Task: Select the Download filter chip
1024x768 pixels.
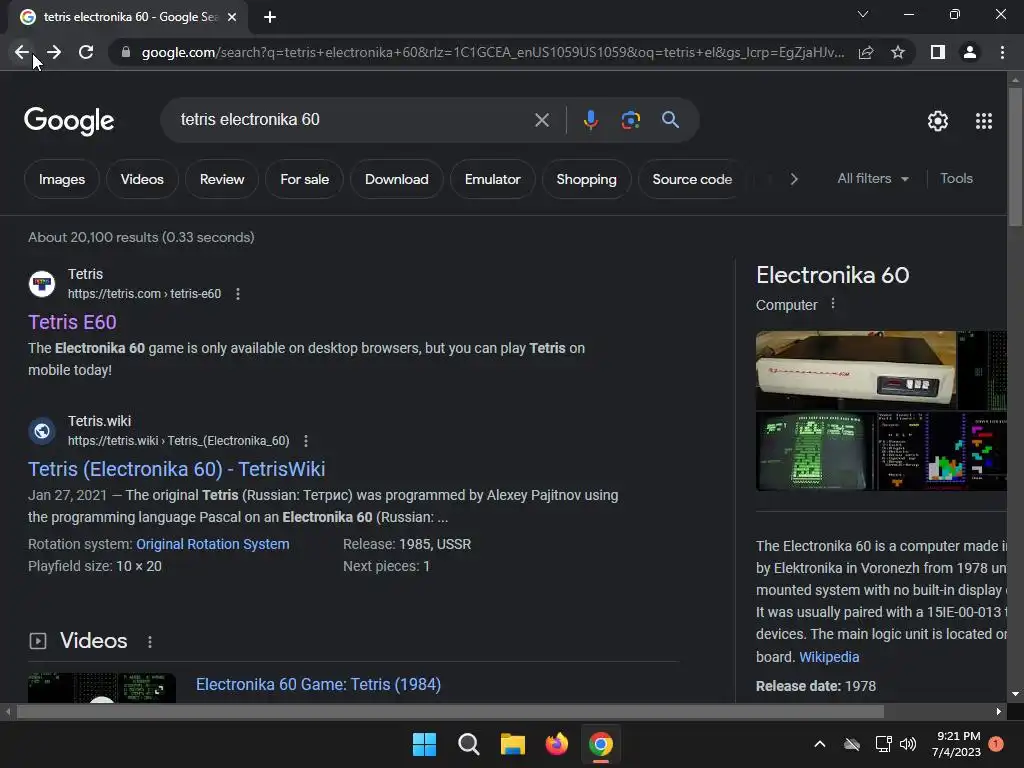Action: click(x=396, y=179)
